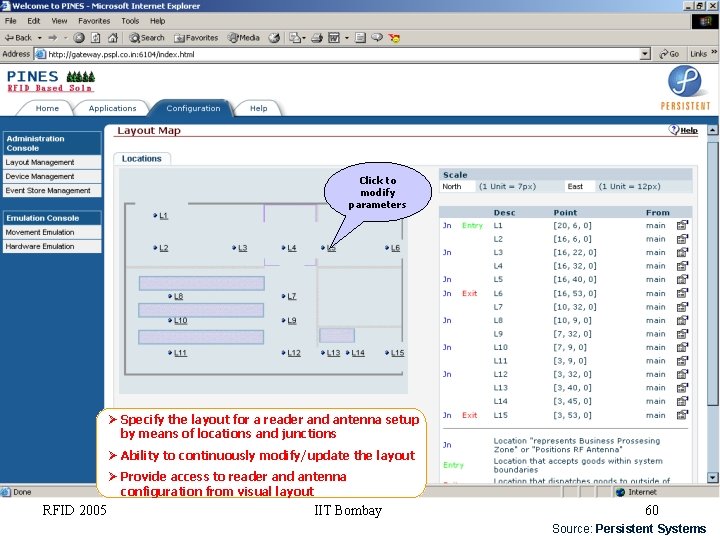Click edit icon for row L3
The width and height of the screenshot is (720, 540).
click(x=682, y=253)
